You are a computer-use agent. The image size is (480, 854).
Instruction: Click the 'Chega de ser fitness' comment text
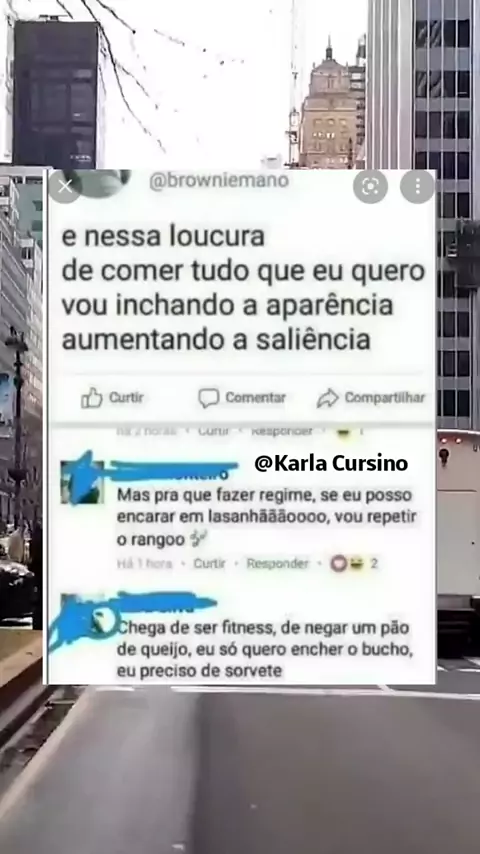tap(265, 649)
